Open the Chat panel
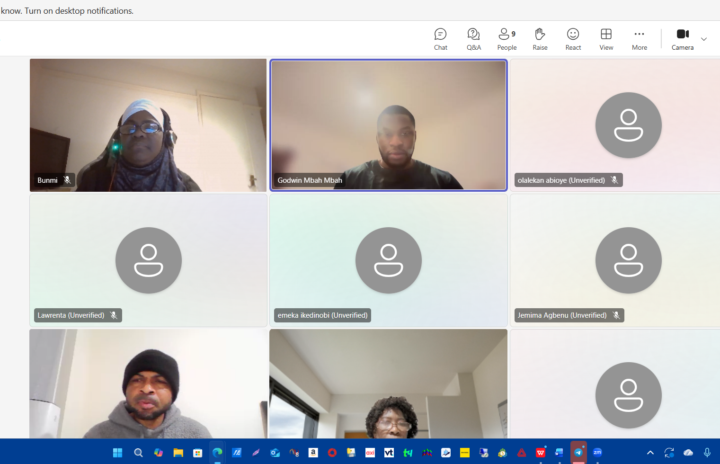Image resolution: width=720 pixels, height=464 pixels. (x=440, y=39)
